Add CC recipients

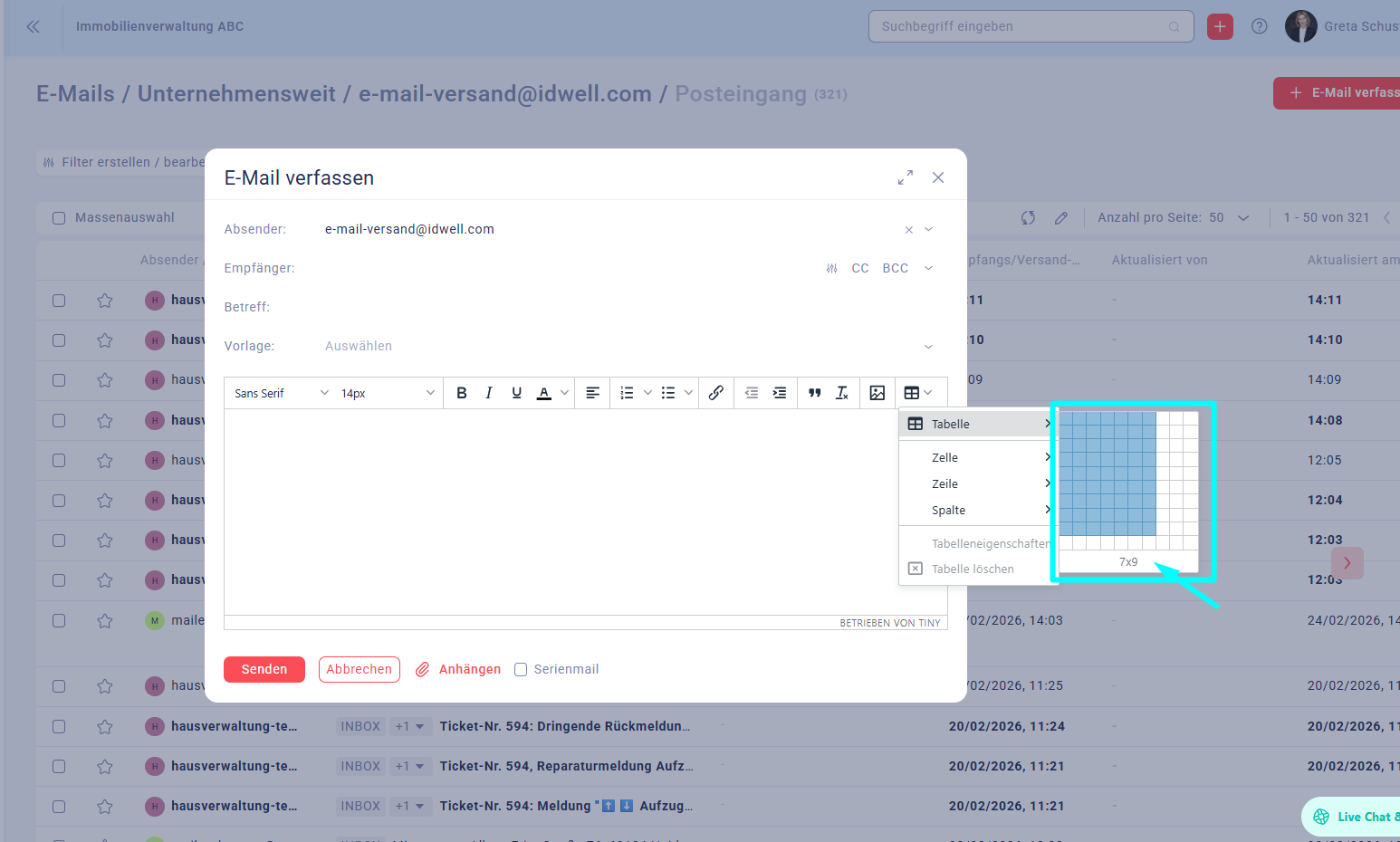pyautogui.click(x=860, y=269)
